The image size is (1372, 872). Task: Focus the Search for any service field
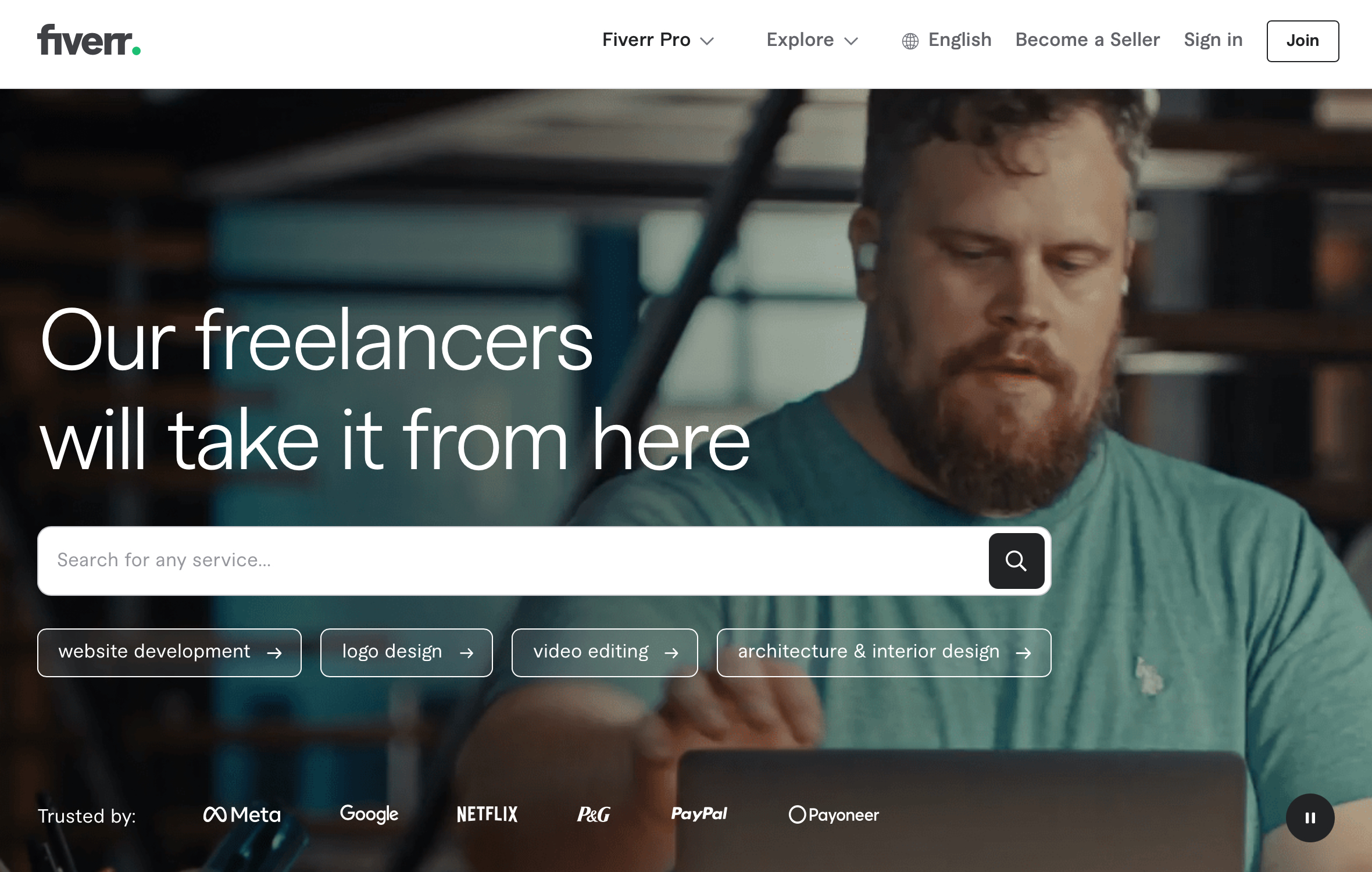coord(512,560)
